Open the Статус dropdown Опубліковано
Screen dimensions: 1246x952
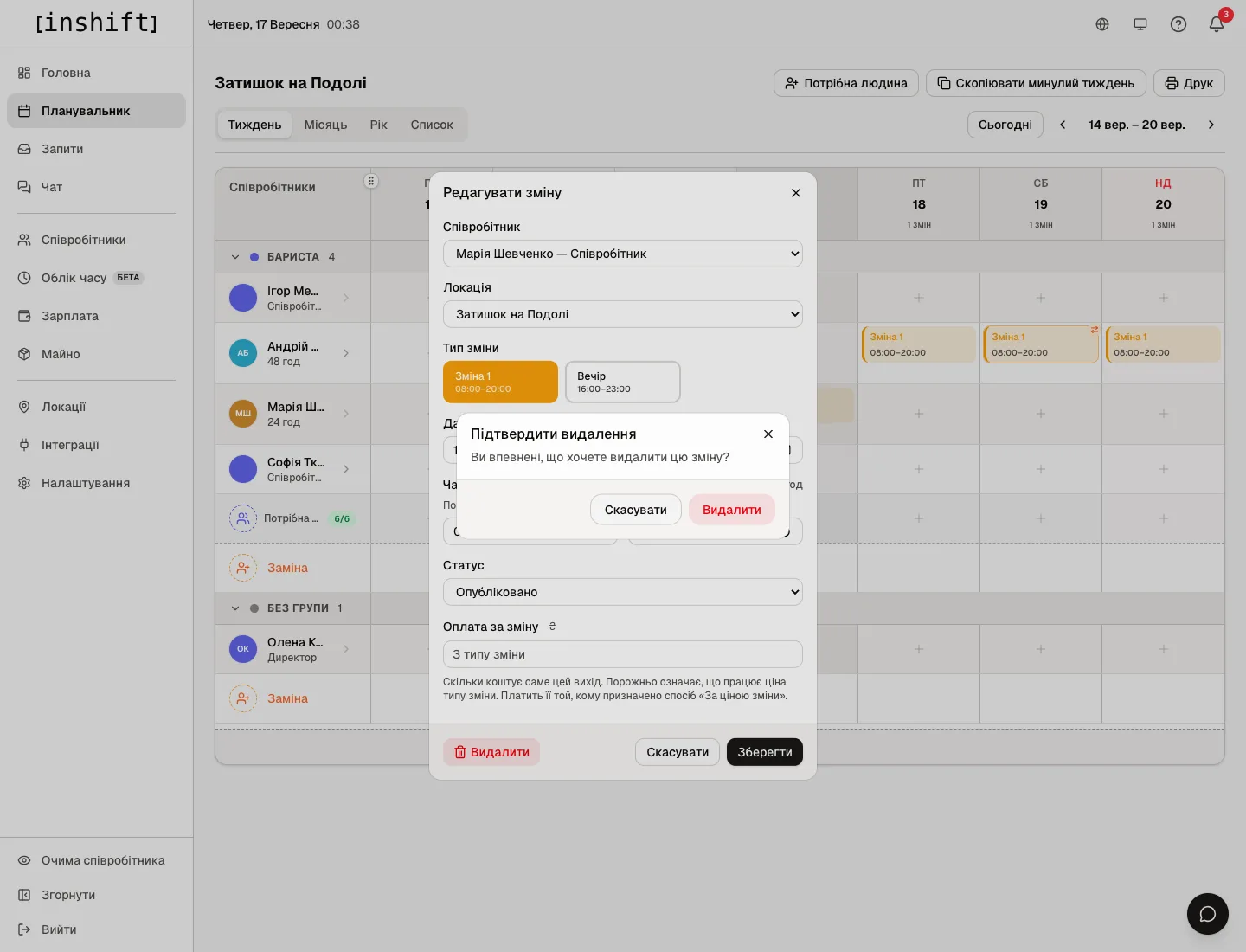coord(623,592)
